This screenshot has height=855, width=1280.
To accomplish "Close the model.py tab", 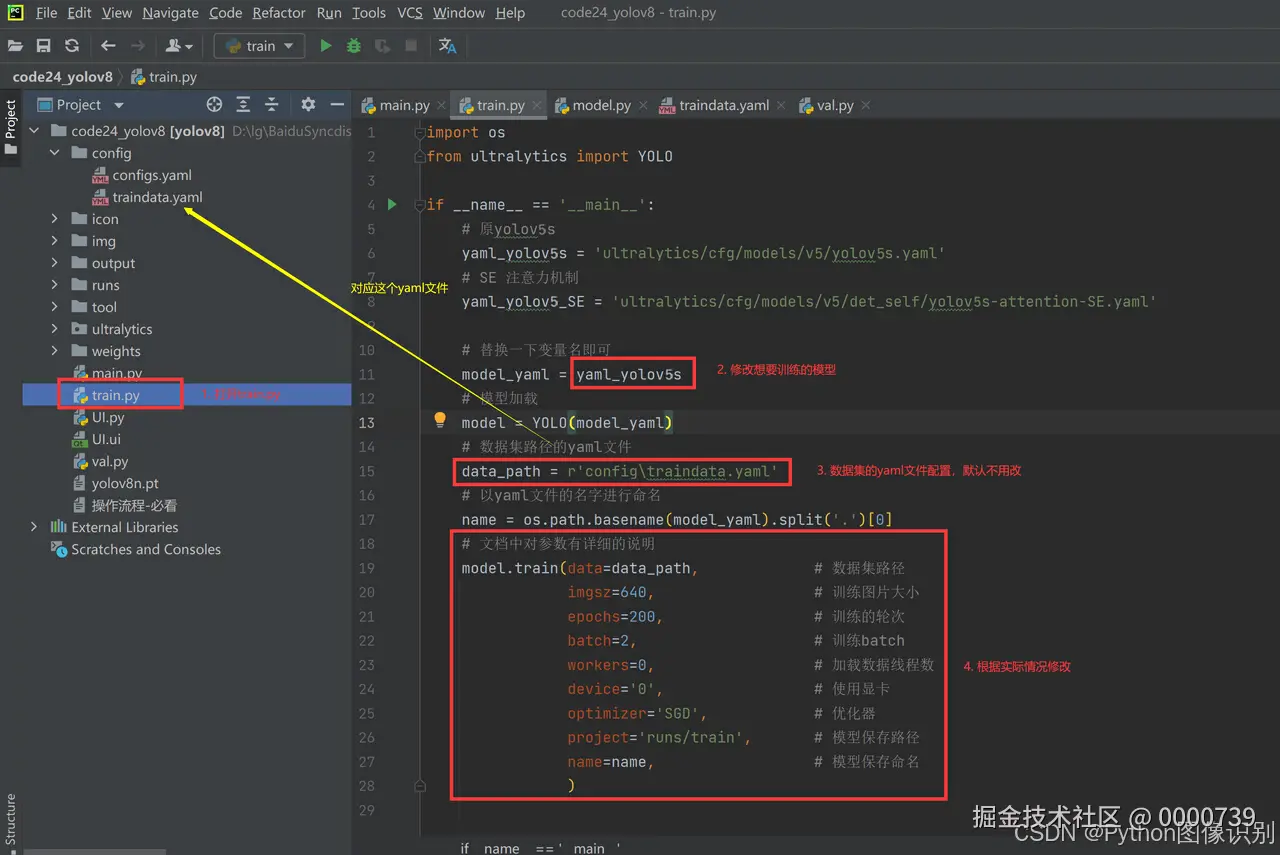I will [x=641, y=105].
